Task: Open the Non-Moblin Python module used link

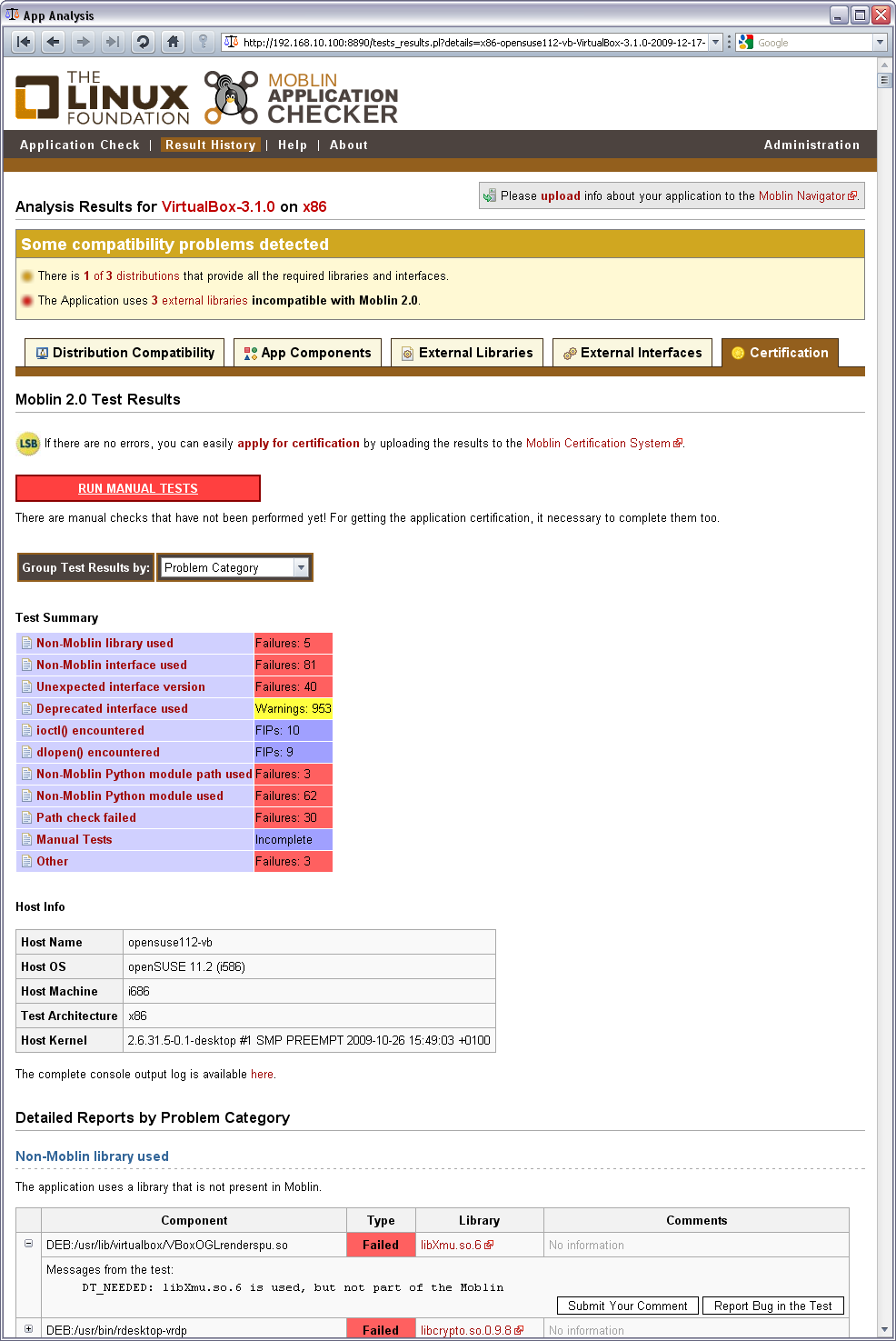Action: (130, 796)
